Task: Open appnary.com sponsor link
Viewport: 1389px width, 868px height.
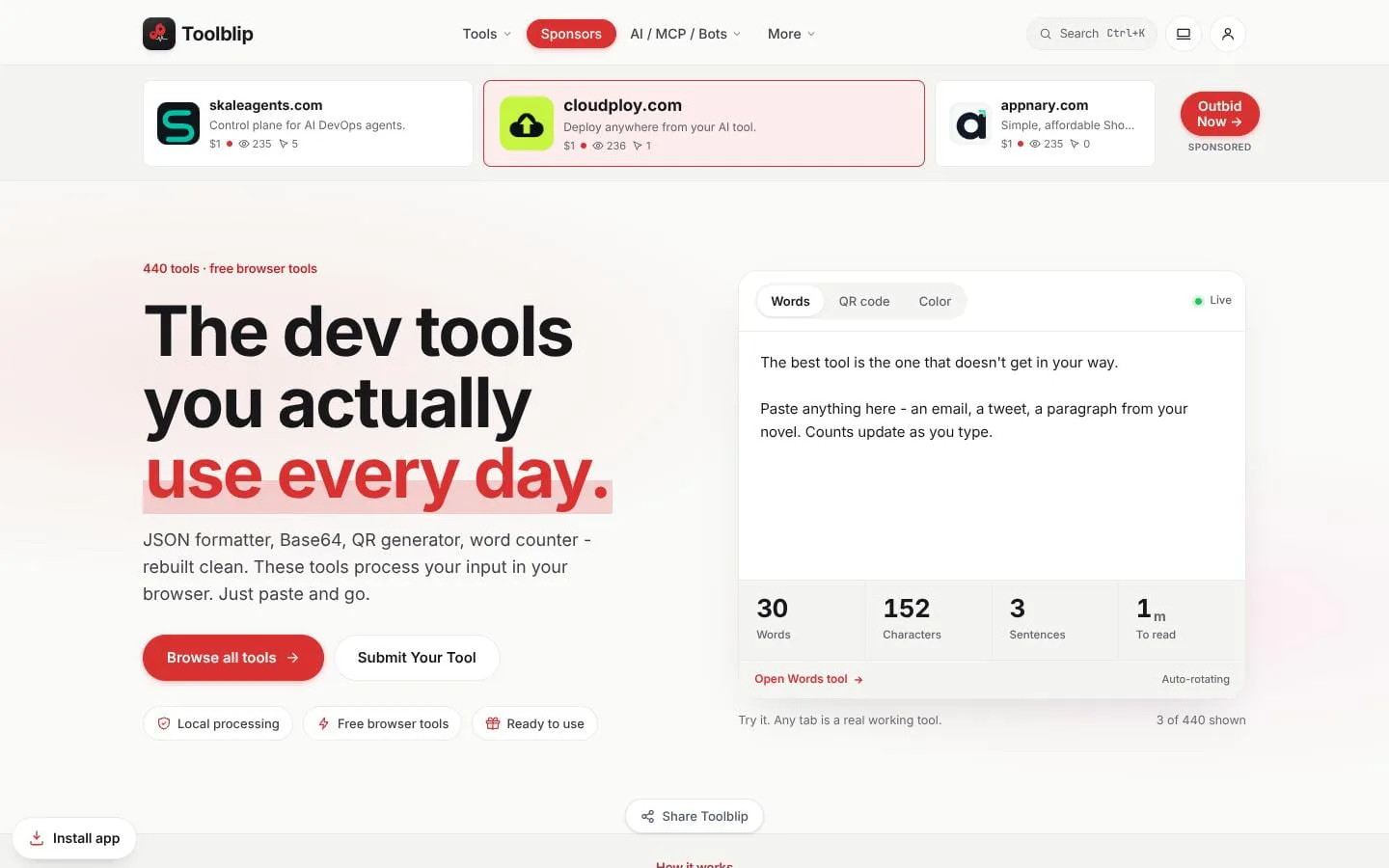Action: click(x=1045, y=105)
